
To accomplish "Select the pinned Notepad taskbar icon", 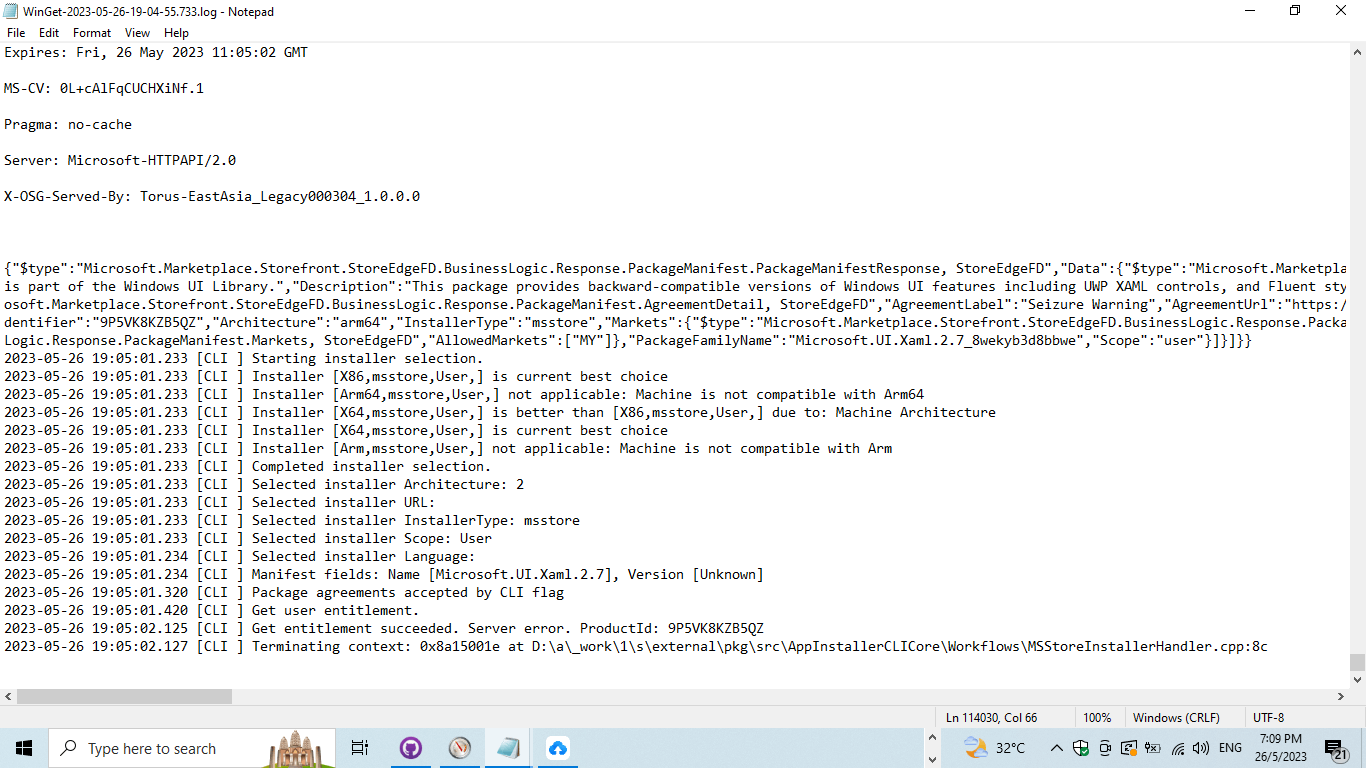I will pos(507,747).
